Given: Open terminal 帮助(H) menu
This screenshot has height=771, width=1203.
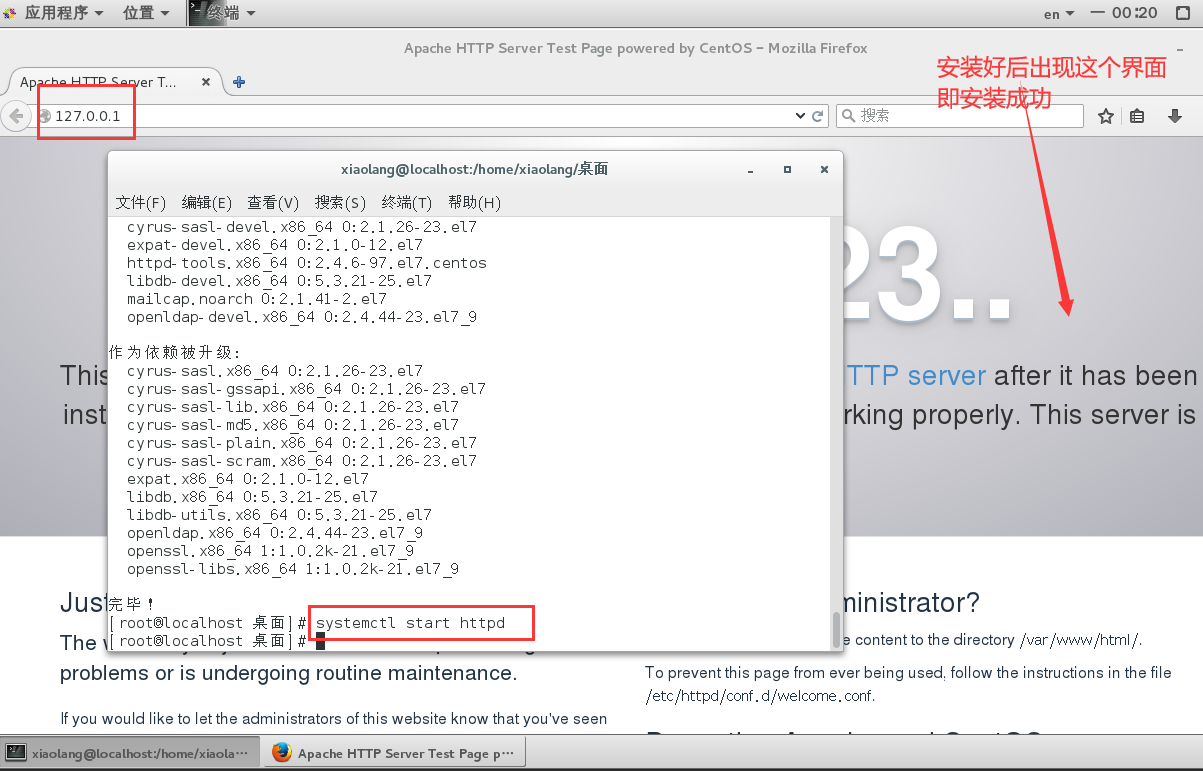Looking at the screenshot, I should [474, 202].
